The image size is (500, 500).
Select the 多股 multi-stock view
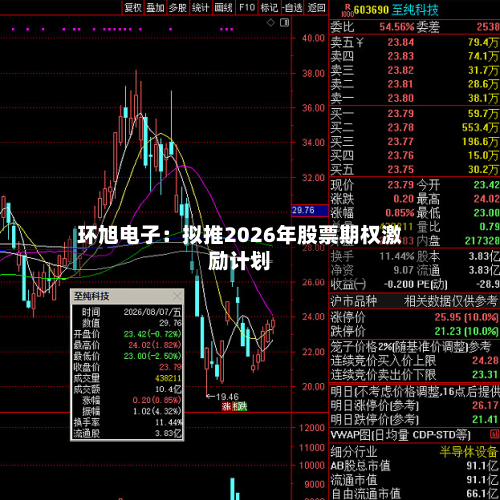click(x=178, y=7)
